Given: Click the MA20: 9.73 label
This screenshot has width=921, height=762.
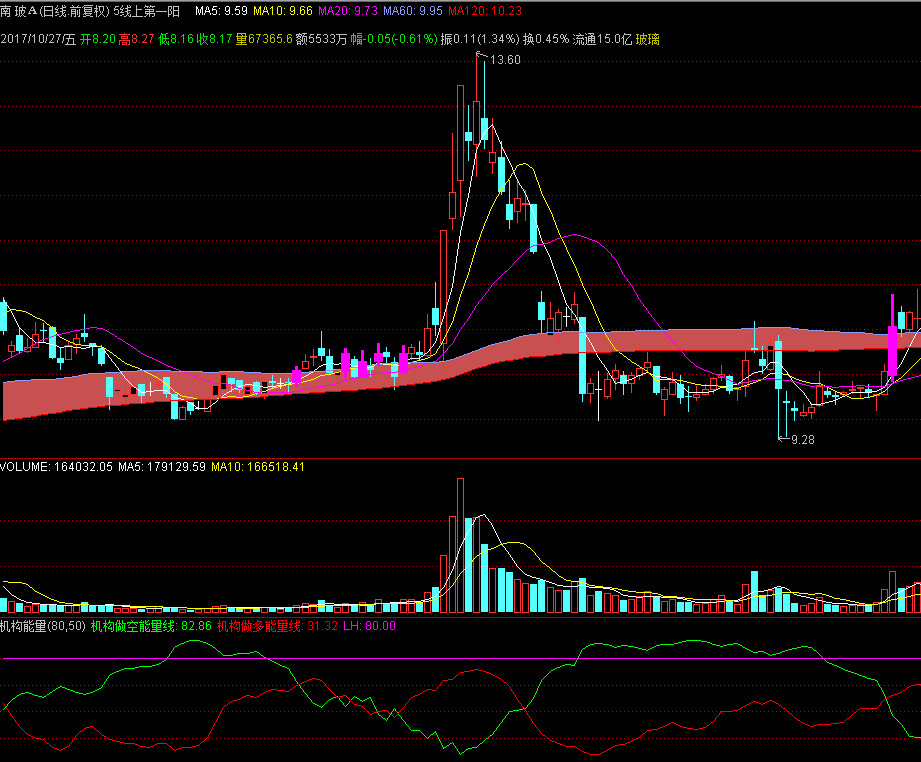Looking at the screenshot, I should (348, 11).
